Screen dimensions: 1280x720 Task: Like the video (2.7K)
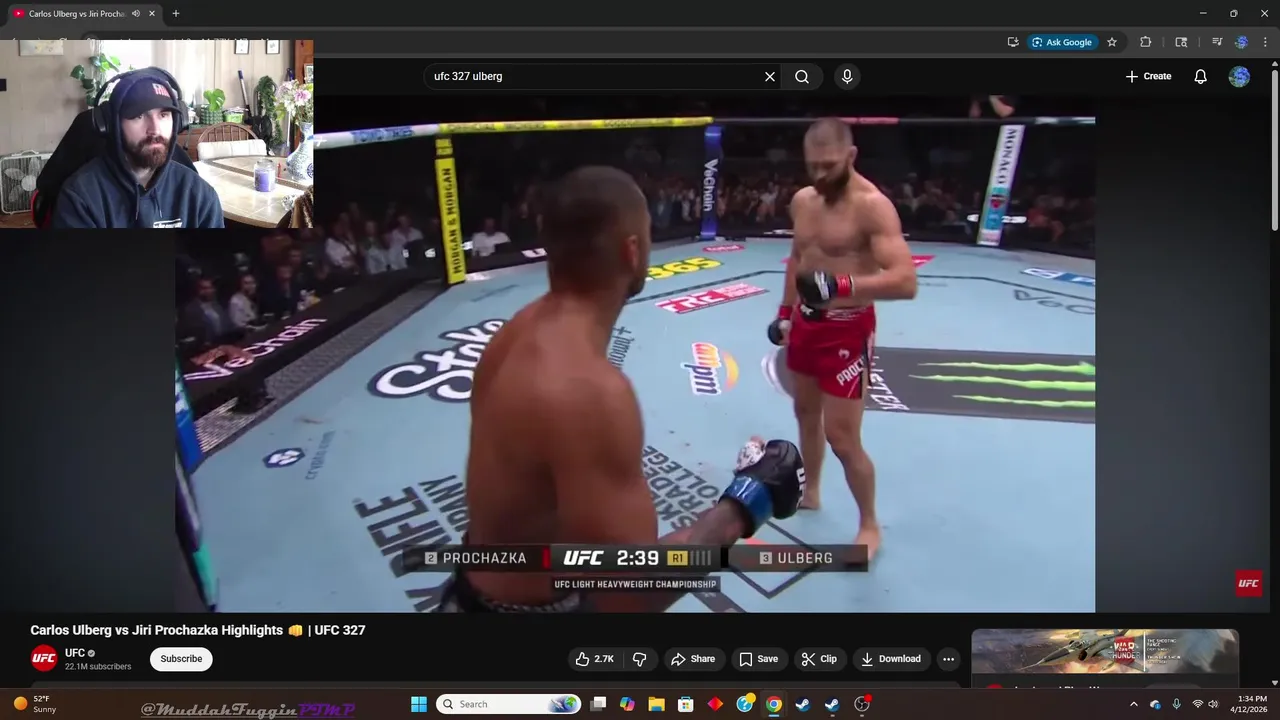pos(594,659)
